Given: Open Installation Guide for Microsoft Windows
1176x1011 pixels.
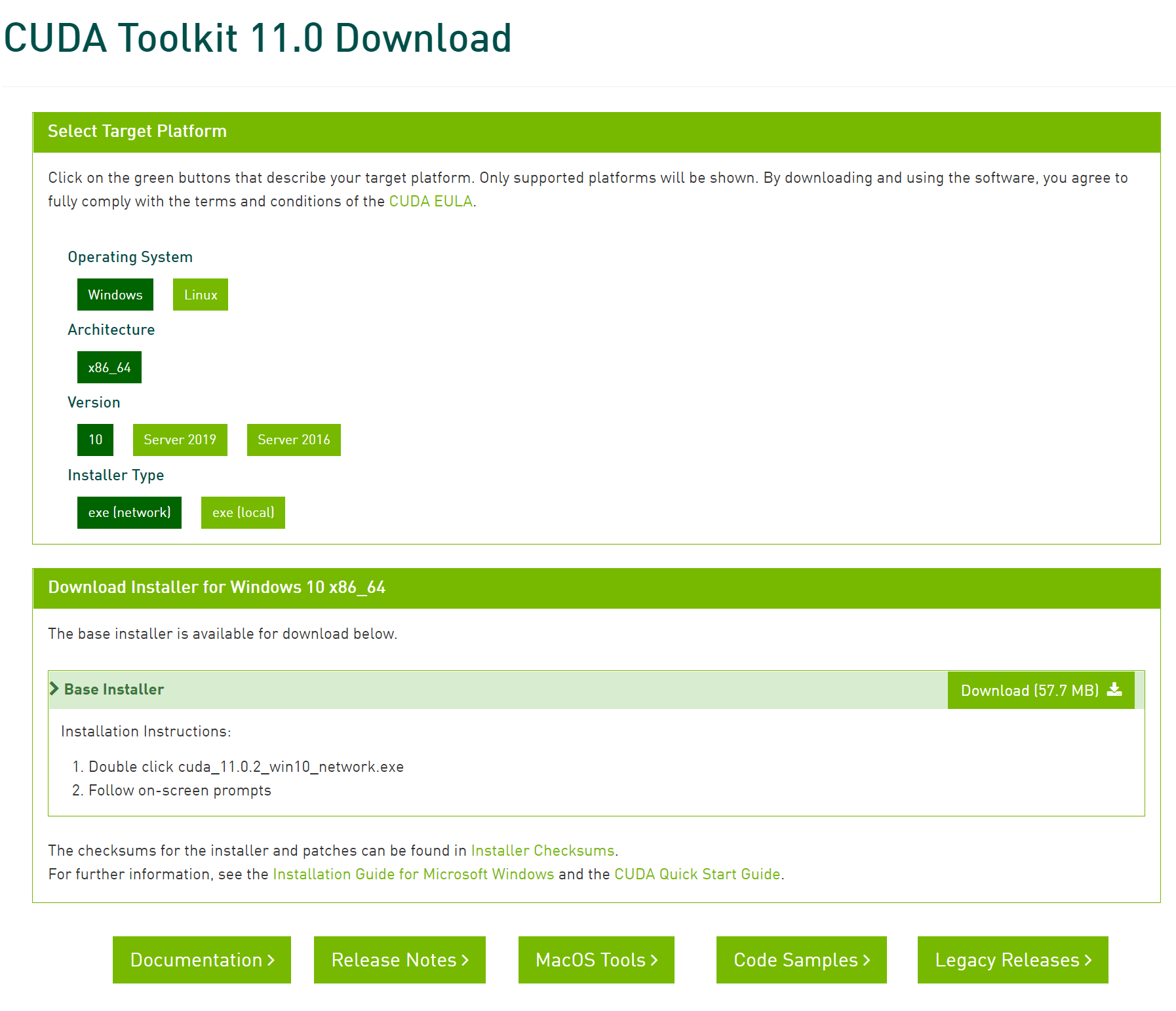Looking at the screenshot, I should [x=414, y=874].
